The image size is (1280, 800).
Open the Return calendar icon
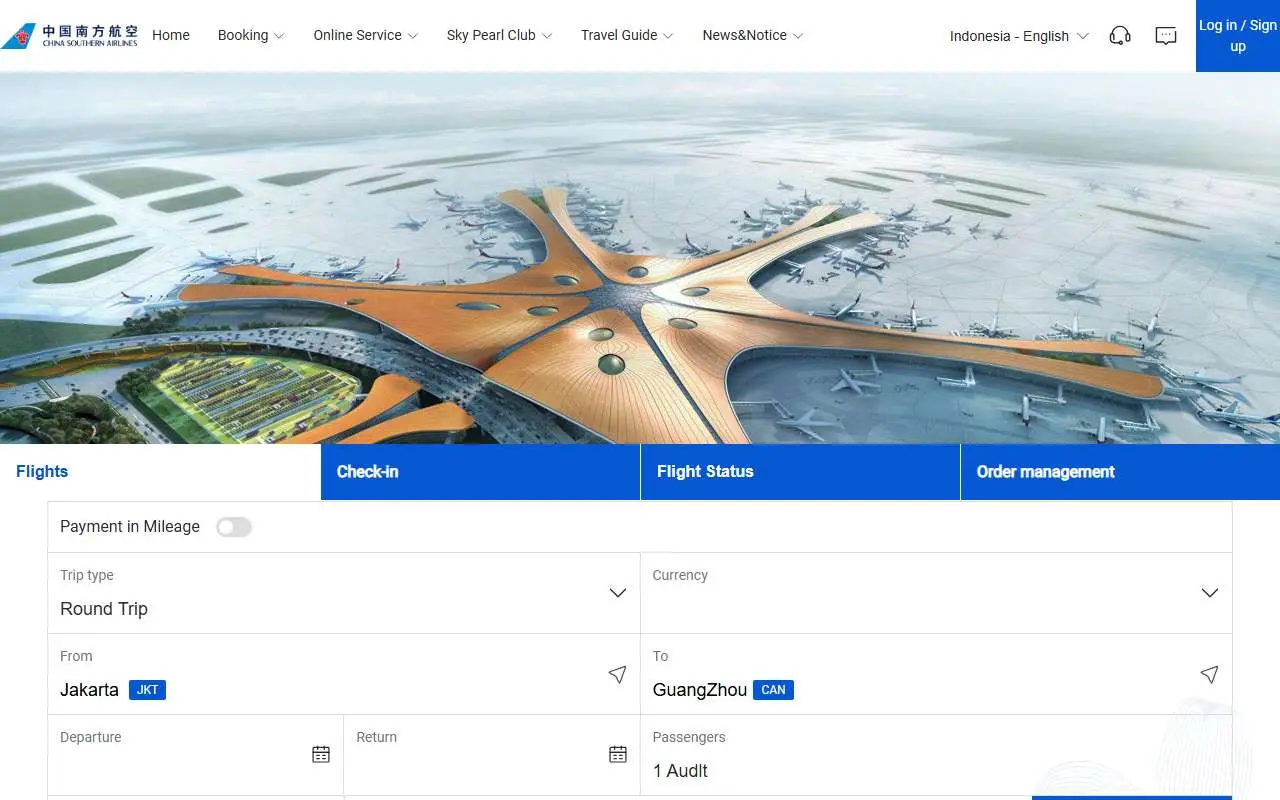pyautogui.click(x=618, y=754)
